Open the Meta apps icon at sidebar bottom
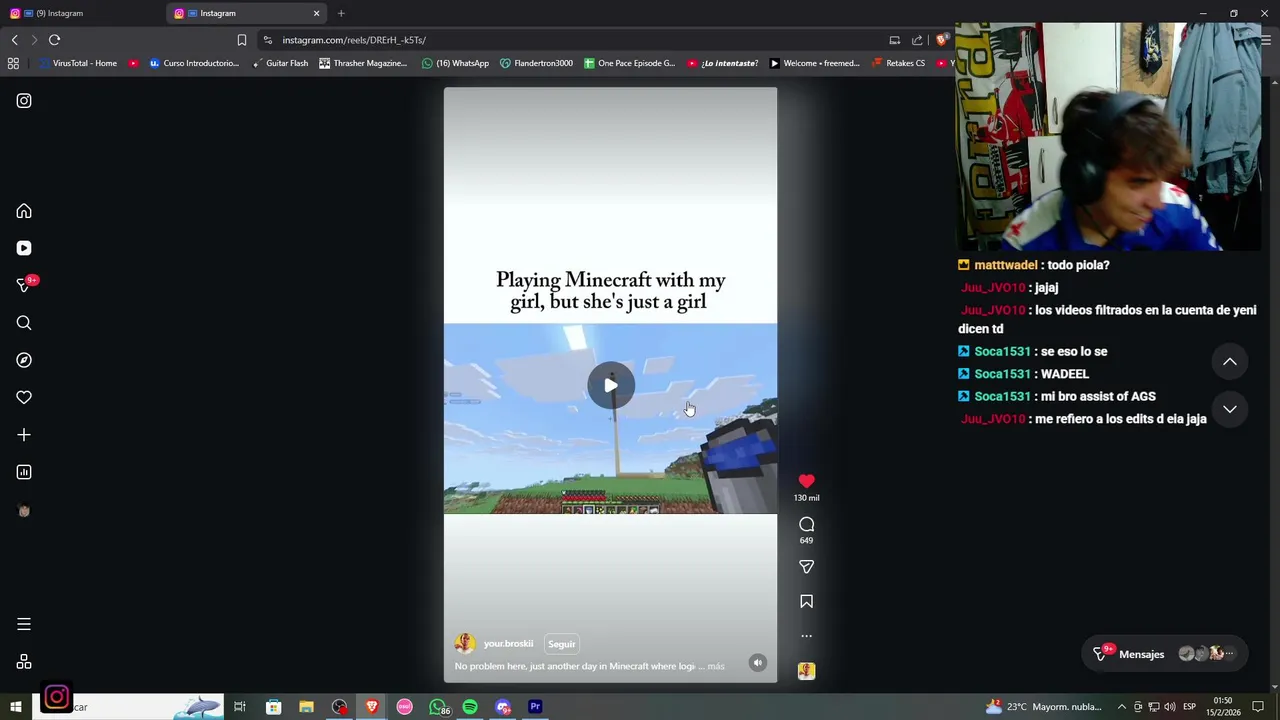This screenshot has width=1280, height=720. click(24, 662)
